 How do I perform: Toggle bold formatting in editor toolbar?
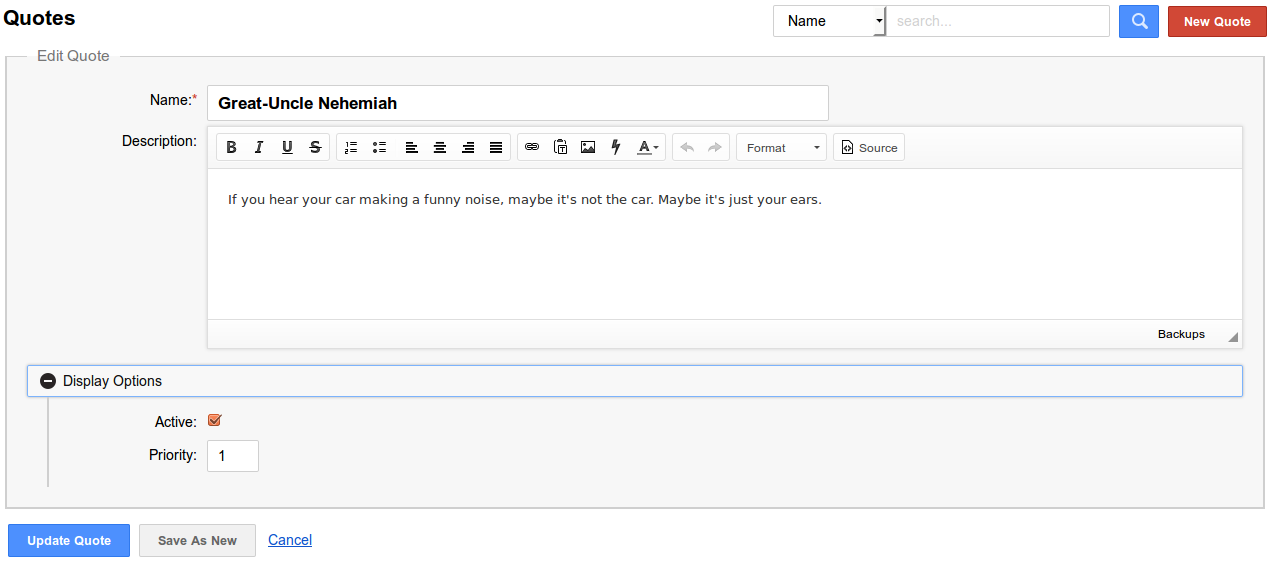tap(231, 147)
